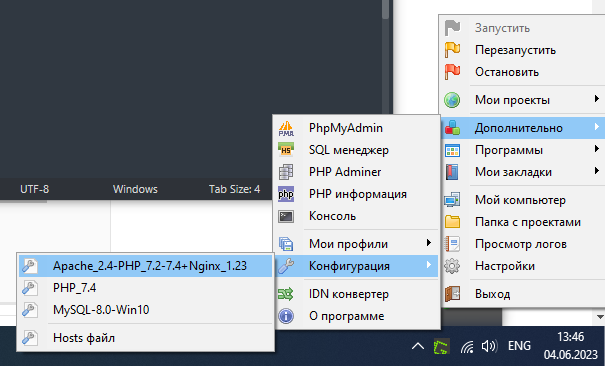Choose Консоль in the submenu
The height and width of the screenshot is (366, 605).
click(x=356, y=216)
